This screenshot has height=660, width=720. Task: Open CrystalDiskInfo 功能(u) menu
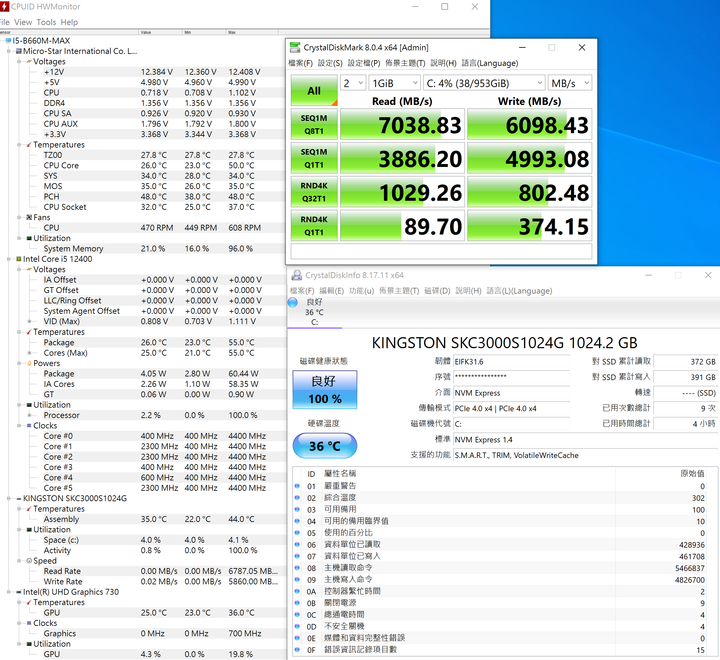(x=361, y=291)
